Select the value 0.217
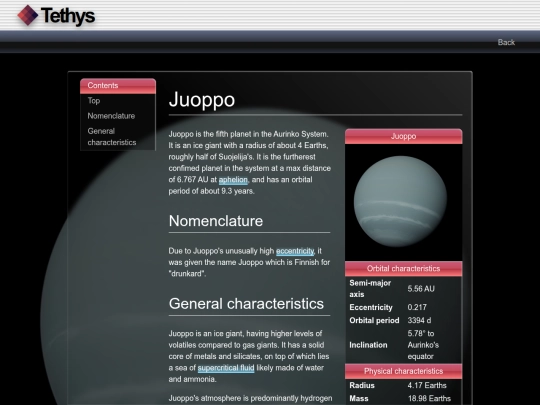The height and width of the screenshot is (405, 540). coord(417,307)
